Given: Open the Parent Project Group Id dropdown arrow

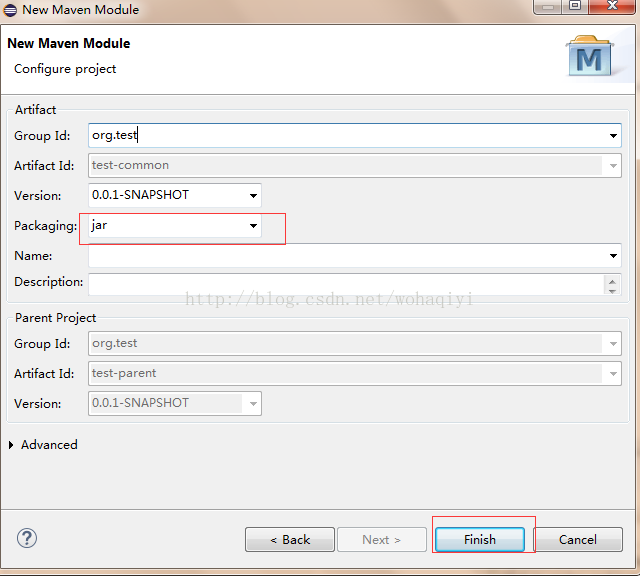Looking at the screenshot, I should pos(613,344).
